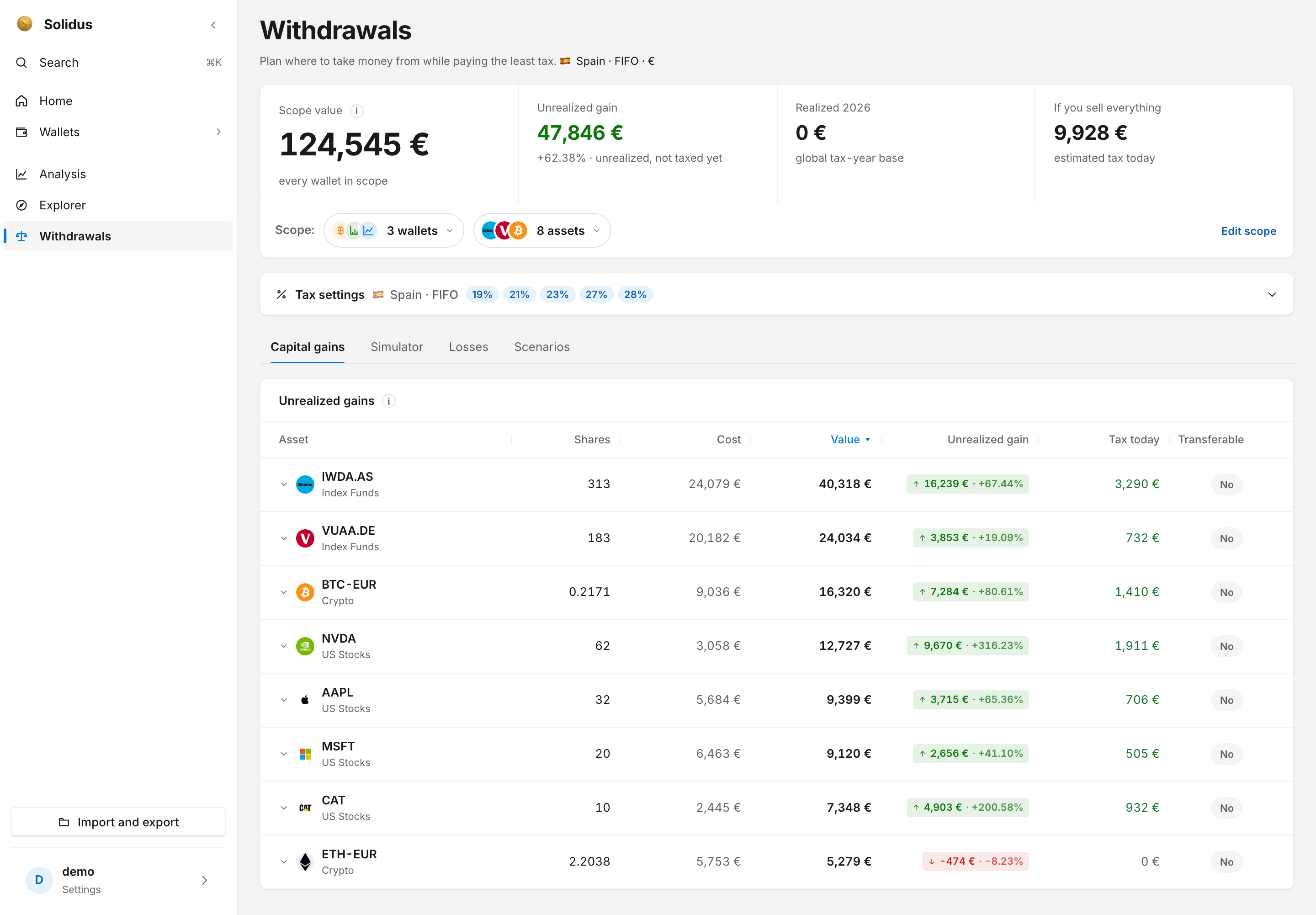Open the 3 wallets dropdown
Image resolution: width=1316 pixels, height=915 pixels.
click(394, 230)
